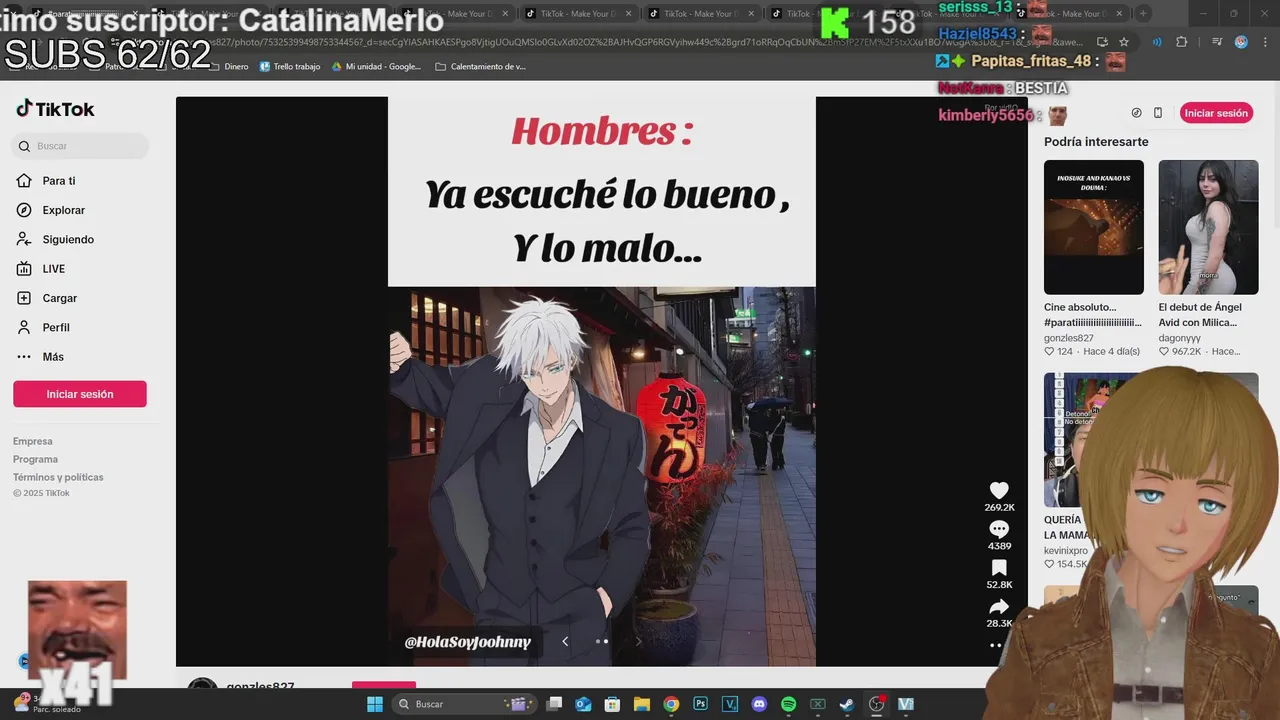Open the Empresa footer link
Viewport: 1280px width, 720px height.
click(x=33, y=441)
